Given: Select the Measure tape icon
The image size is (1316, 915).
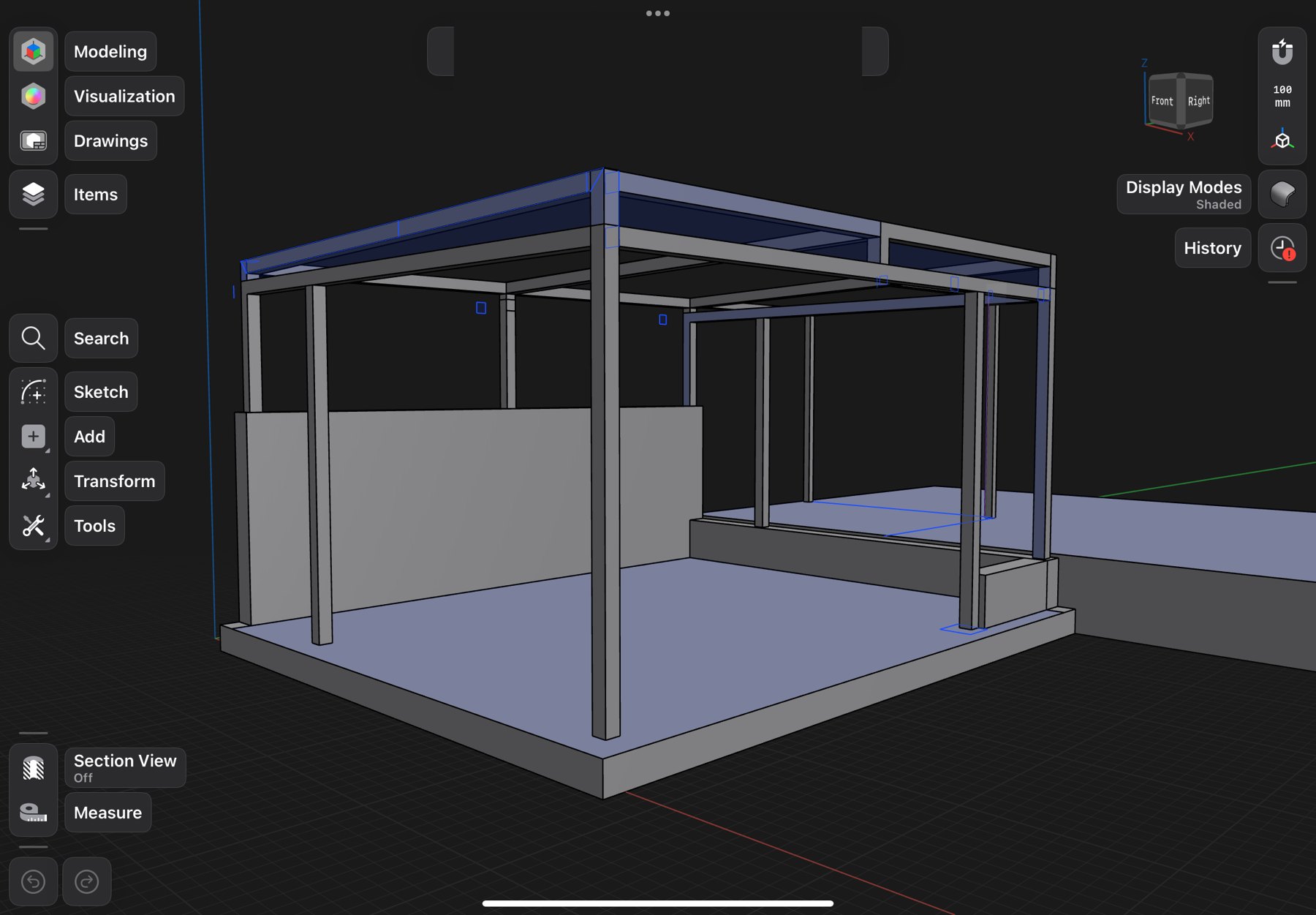Looking at the screenshot, I should [34, 813].
